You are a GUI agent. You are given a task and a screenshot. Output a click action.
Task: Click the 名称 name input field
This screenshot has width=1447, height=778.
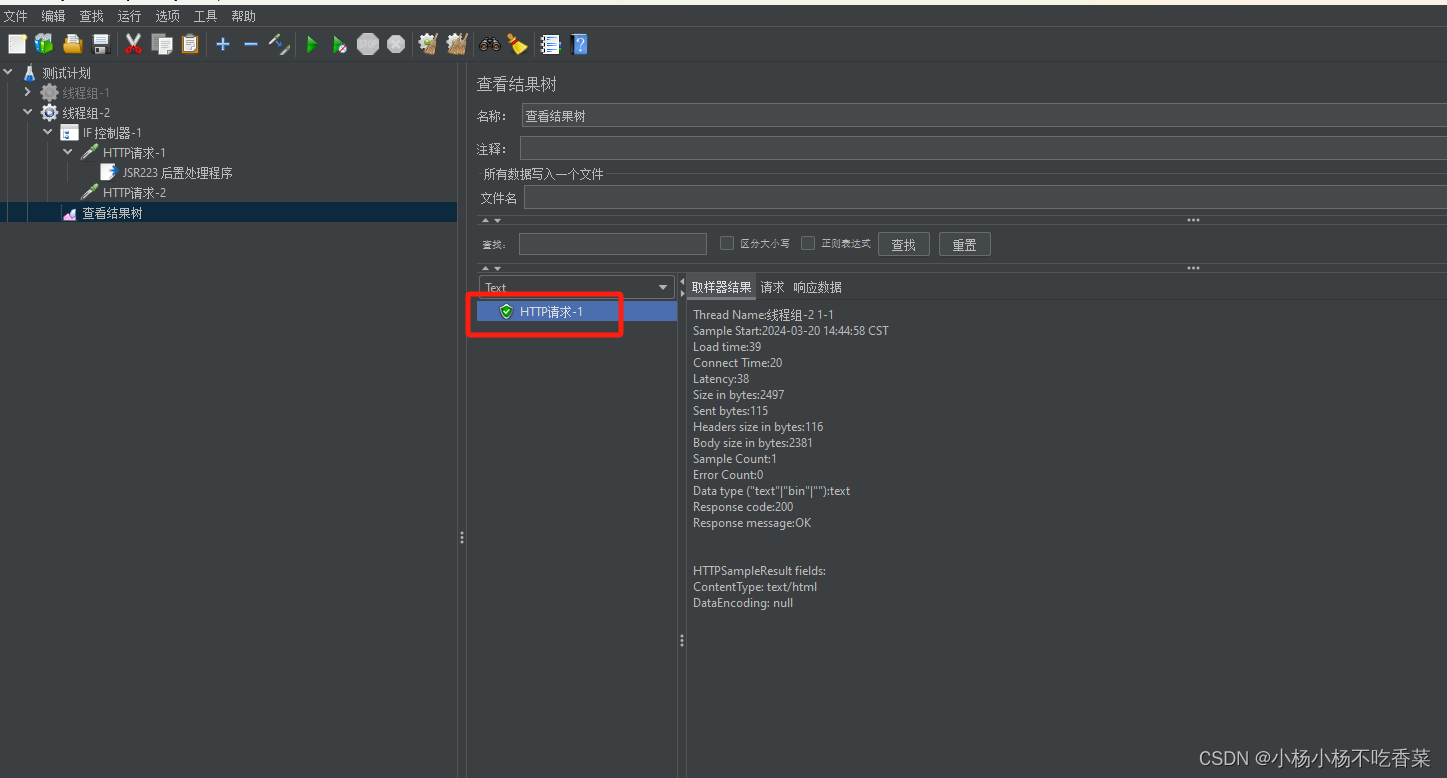tap(984, 116)
